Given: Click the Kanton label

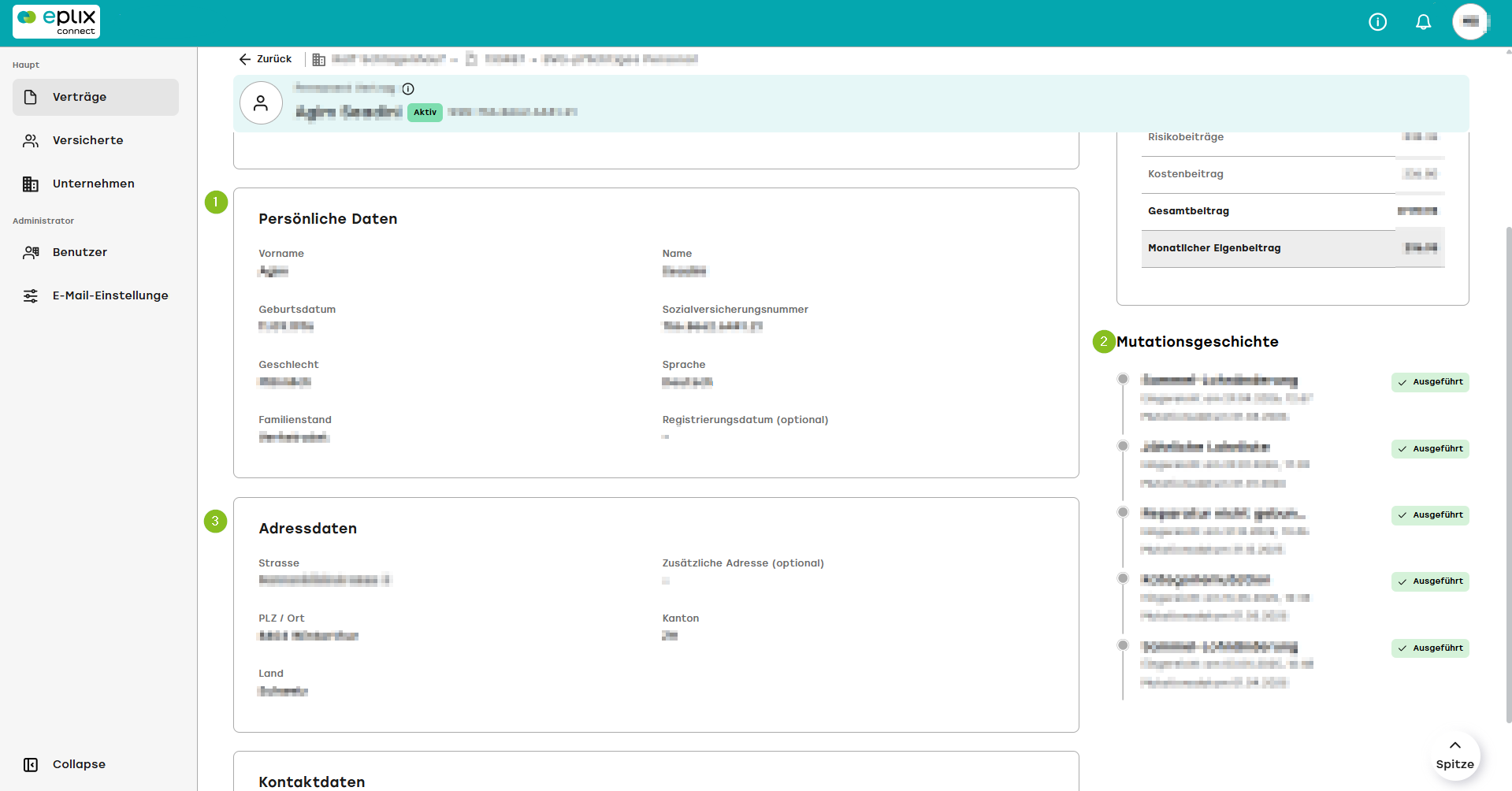Looking at the screenshot, I should click(681, 618).
